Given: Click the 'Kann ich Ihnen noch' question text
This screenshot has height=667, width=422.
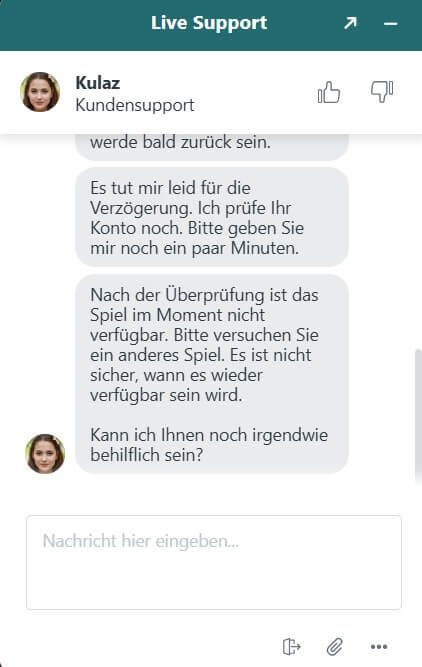Looking at the screenshot, I should click(x=209, y=445).
